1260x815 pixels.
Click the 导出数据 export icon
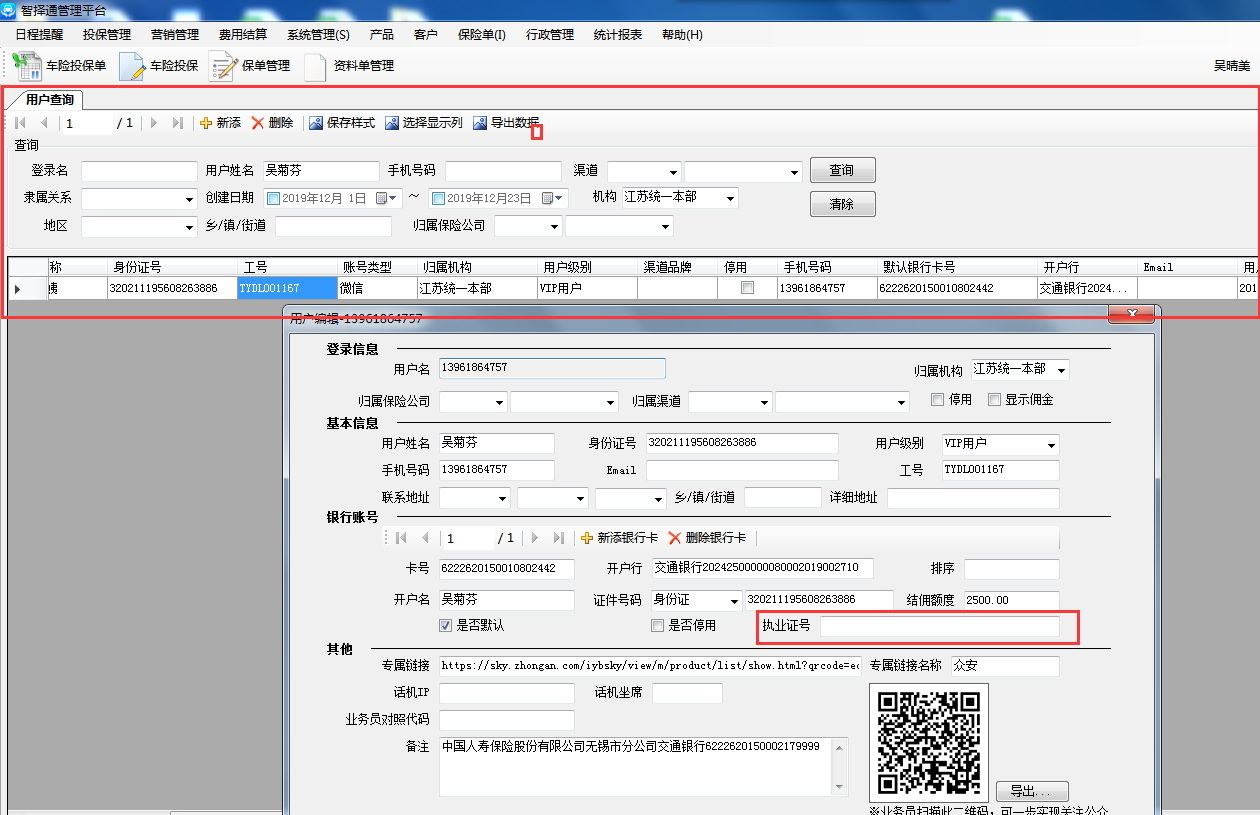pyautogui.click(x=481, y=123)
